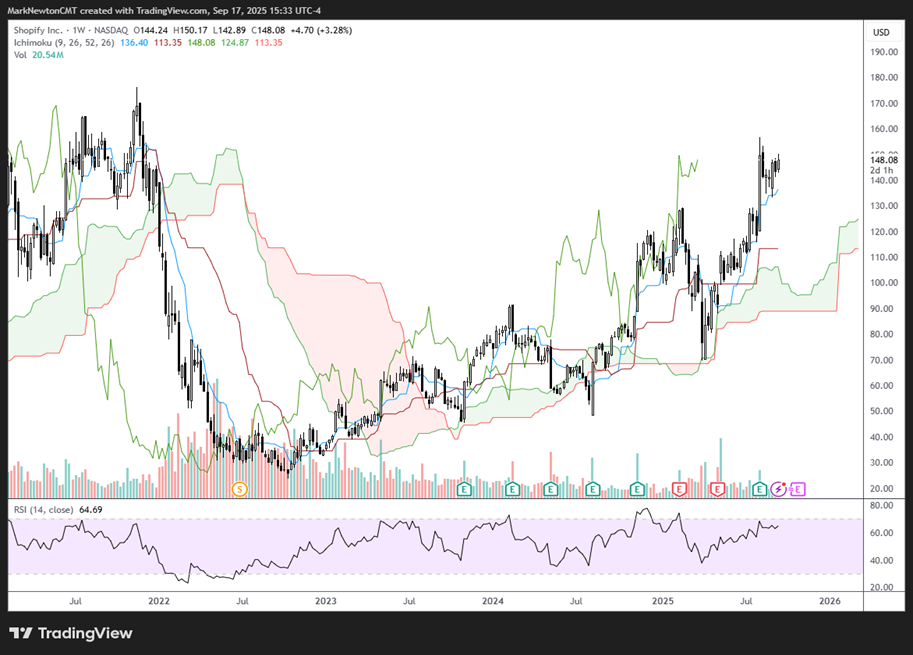The height and width of the screenshot is (655, 913).
Task: Click the volume value 20.54M in legend
Action: (x=48, y=55)
